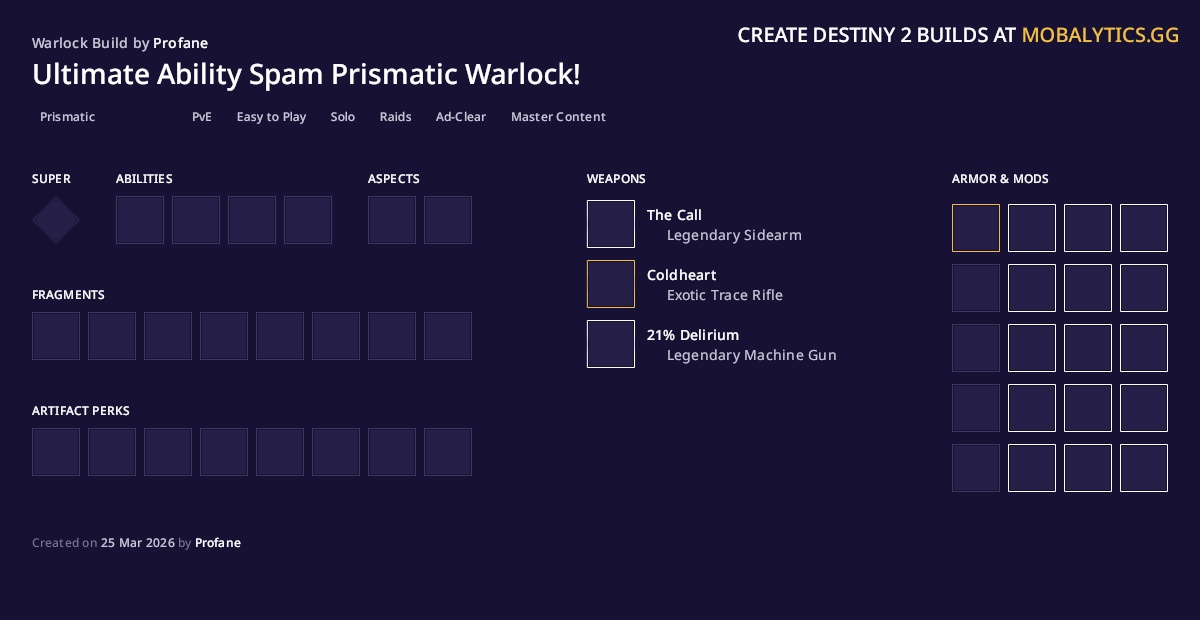
Task: Click the SUPER section heading
Action: tap(51, 179)
